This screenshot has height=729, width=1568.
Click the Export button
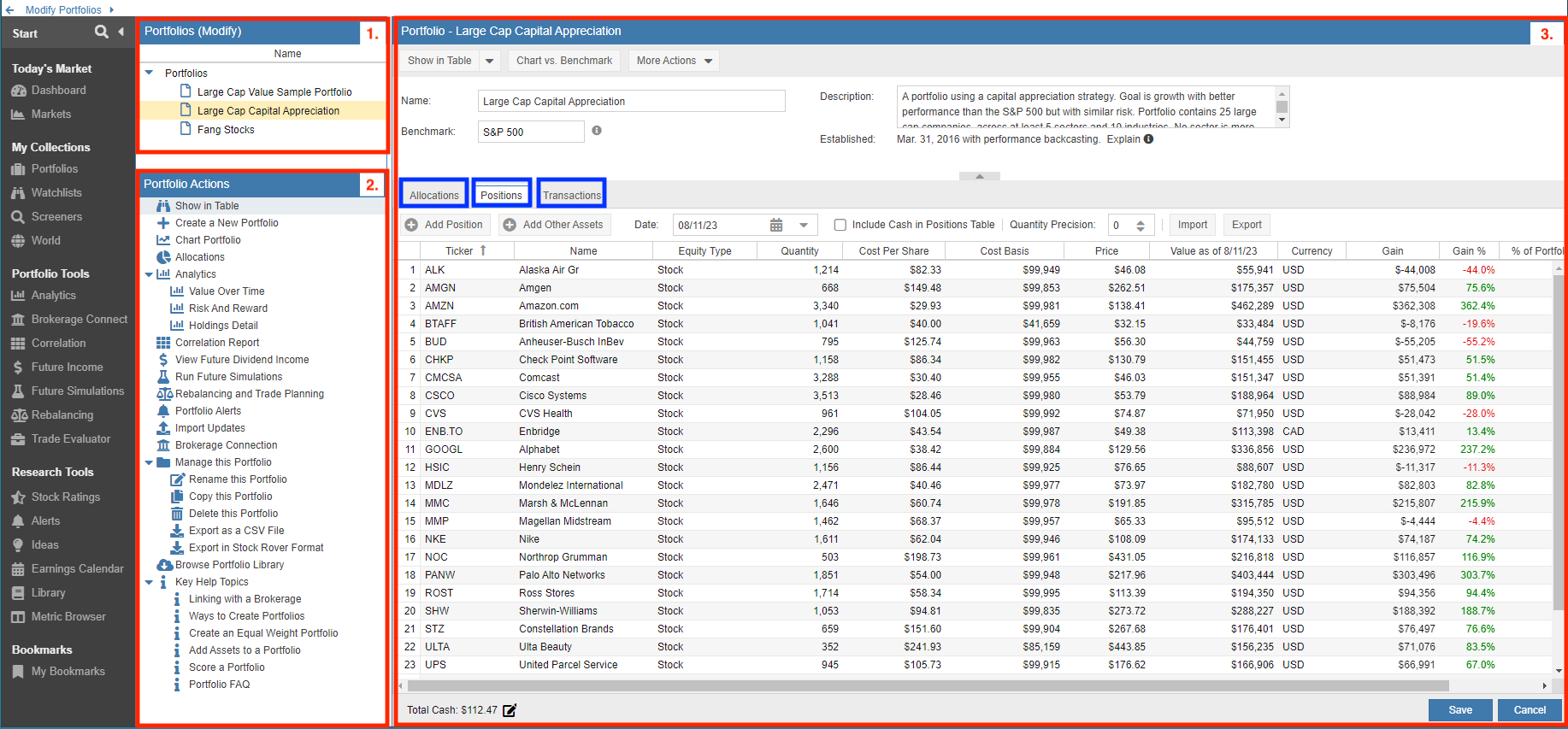point(1247,225)
